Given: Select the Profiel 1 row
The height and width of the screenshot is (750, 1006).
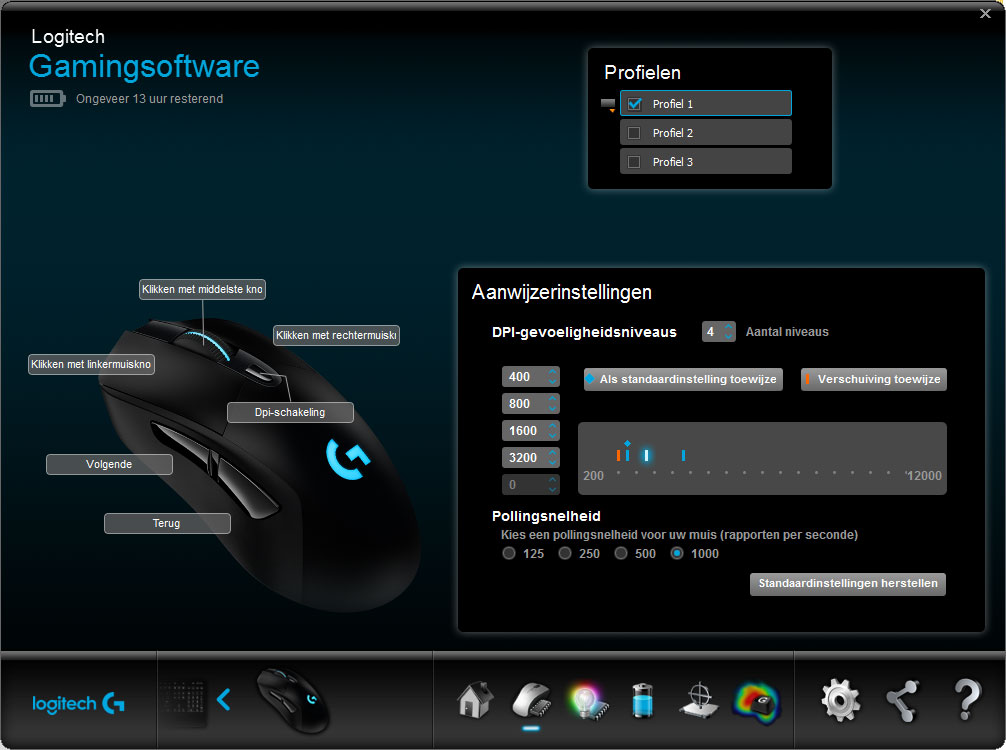Looking at the screenshot, I should (706, 103).
